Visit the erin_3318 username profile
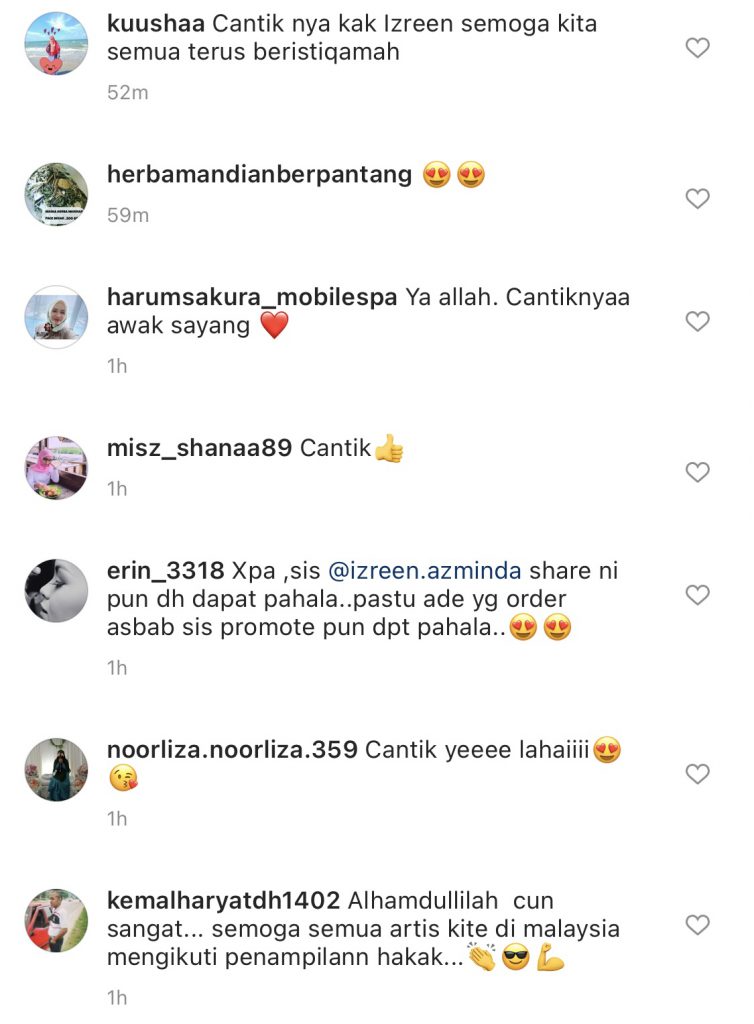754x1024 pixels. click(x=166, y=571)
